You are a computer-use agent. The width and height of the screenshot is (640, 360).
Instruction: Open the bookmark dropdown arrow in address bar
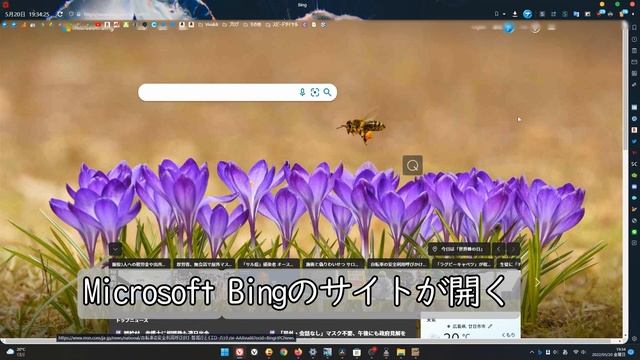(504, 14)
